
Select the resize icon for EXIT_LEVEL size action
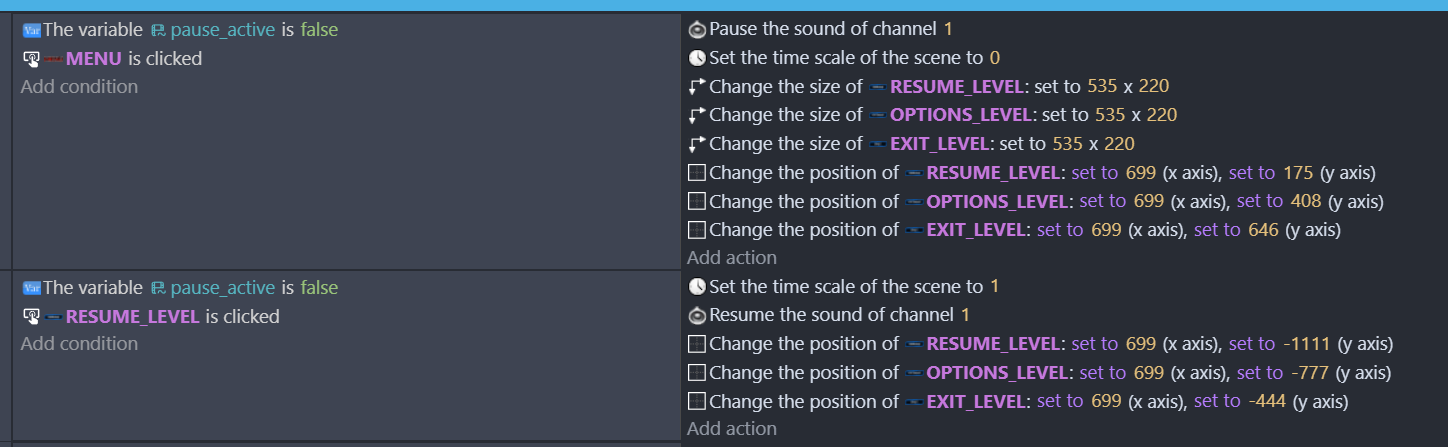coord(698,144)
